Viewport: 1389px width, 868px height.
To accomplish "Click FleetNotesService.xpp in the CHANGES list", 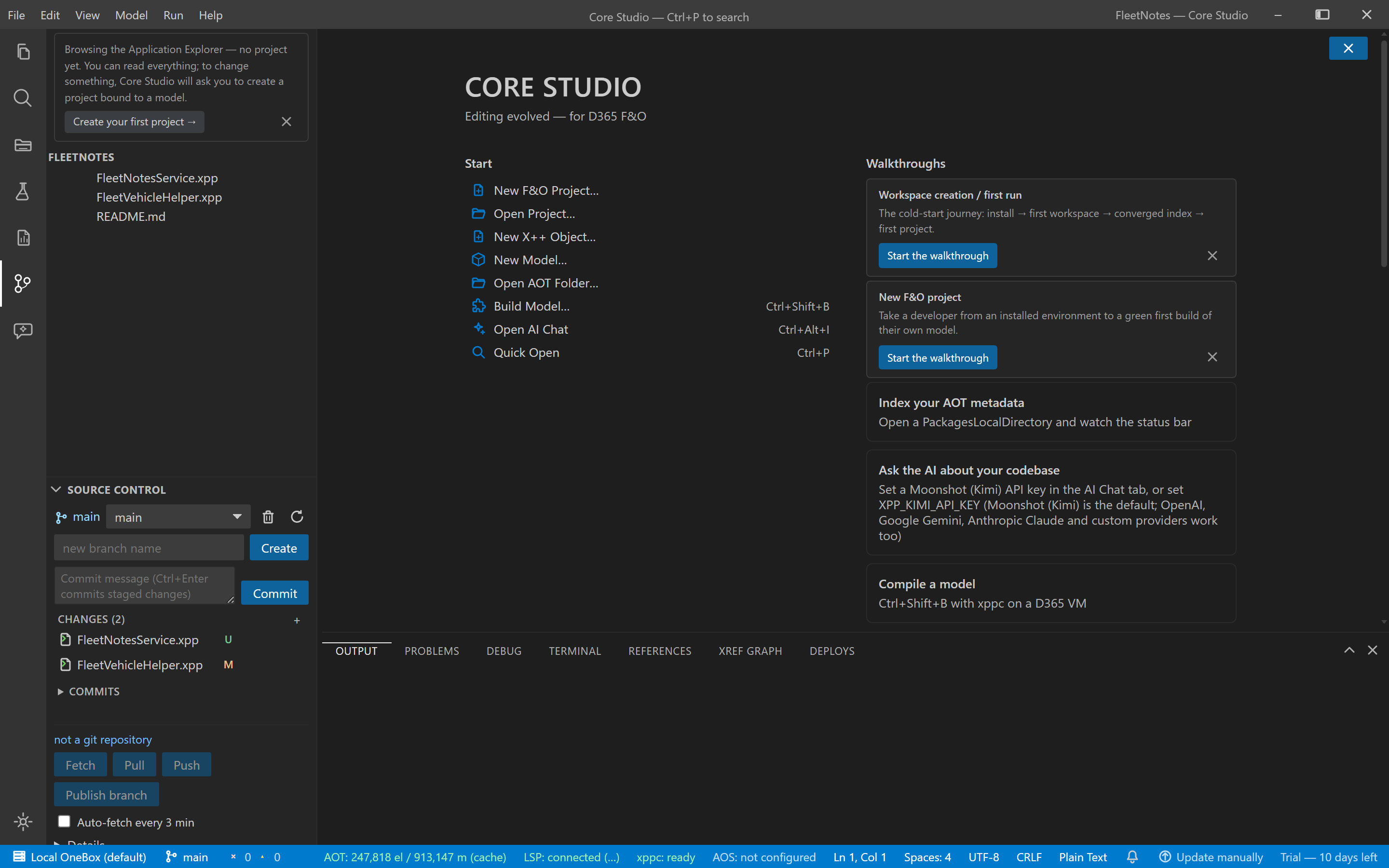I will point(138,639).
